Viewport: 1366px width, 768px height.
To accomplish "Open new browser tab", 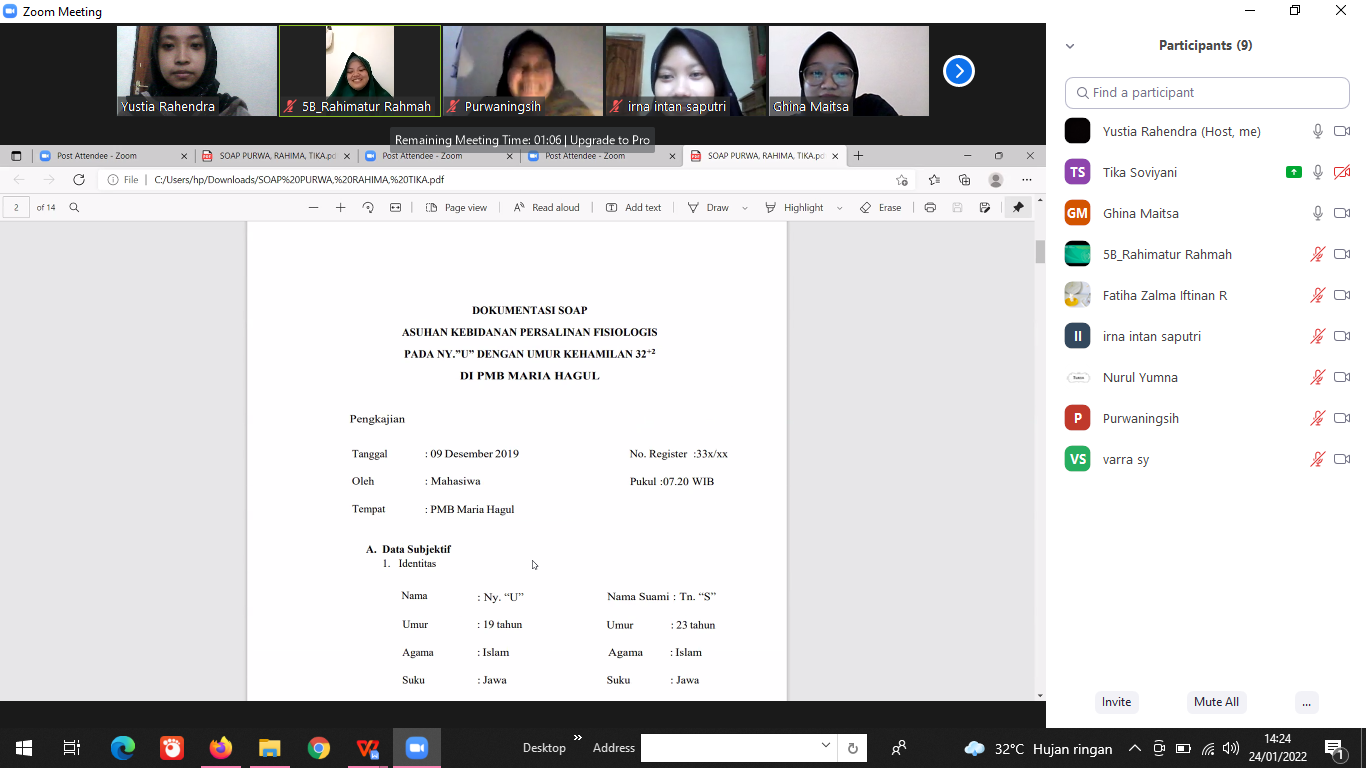I will pyautogui.click(x=858, y=155).
